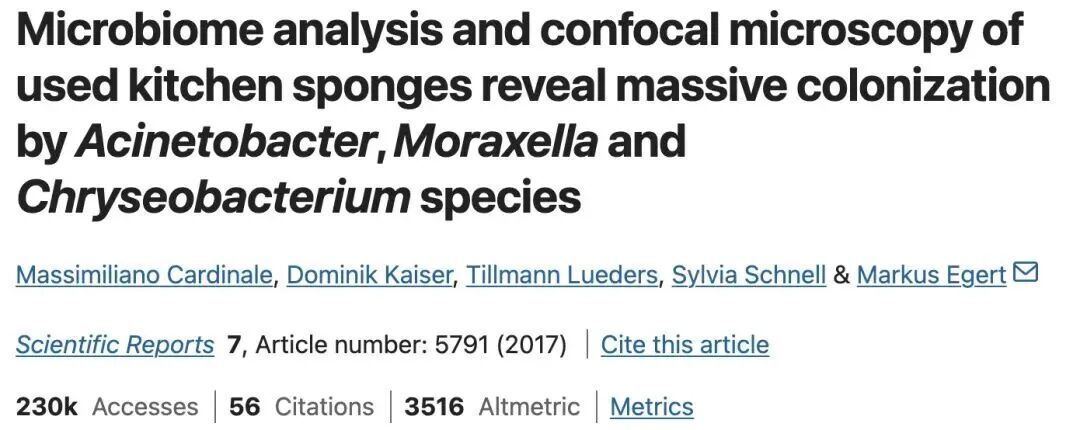Click the envelope icon beside Markus Egert
1080x430 pixels.
pos(1026,272)
